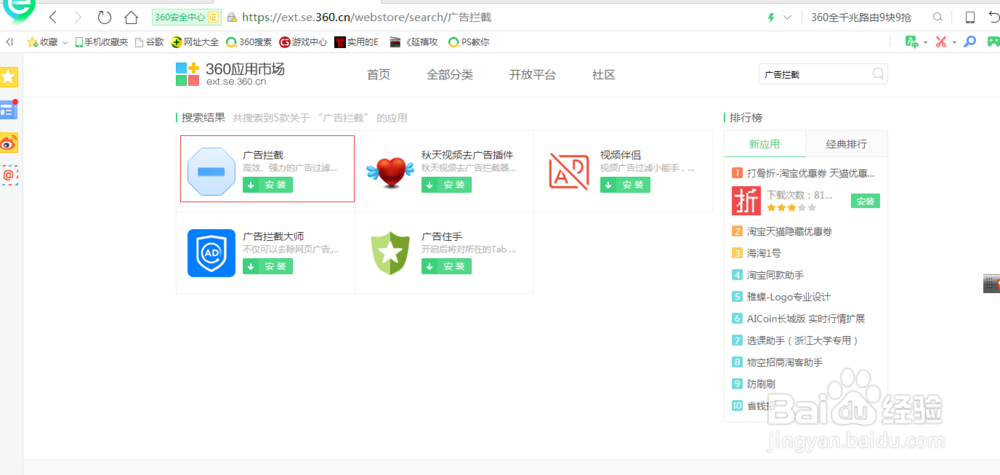Install the 广告拦截 extension

[x=267, y=185]
